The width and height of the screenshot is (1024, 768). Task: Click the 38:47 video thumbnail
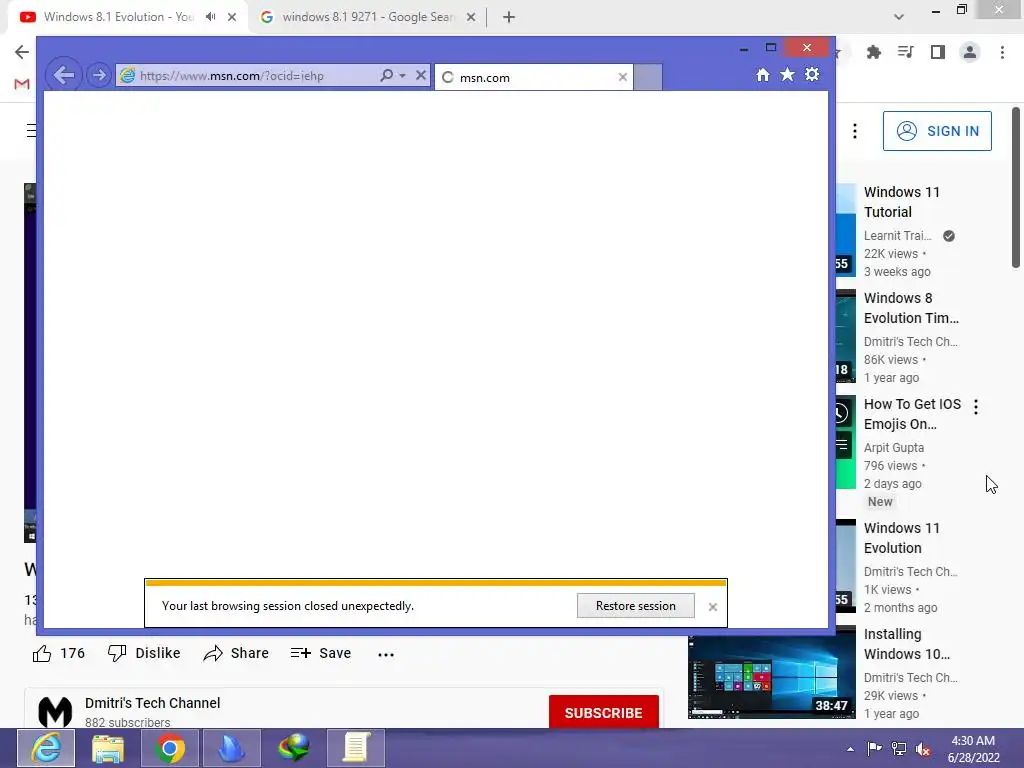(x=771, y=677)
